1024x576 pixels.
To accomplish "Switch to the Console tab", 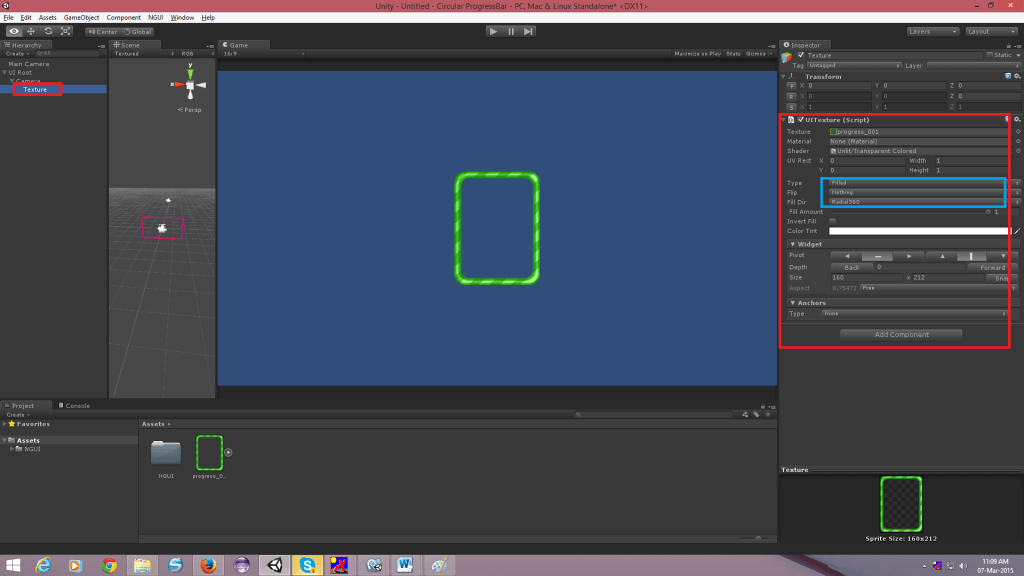I will pyautogui.click(x=75, y=406).
